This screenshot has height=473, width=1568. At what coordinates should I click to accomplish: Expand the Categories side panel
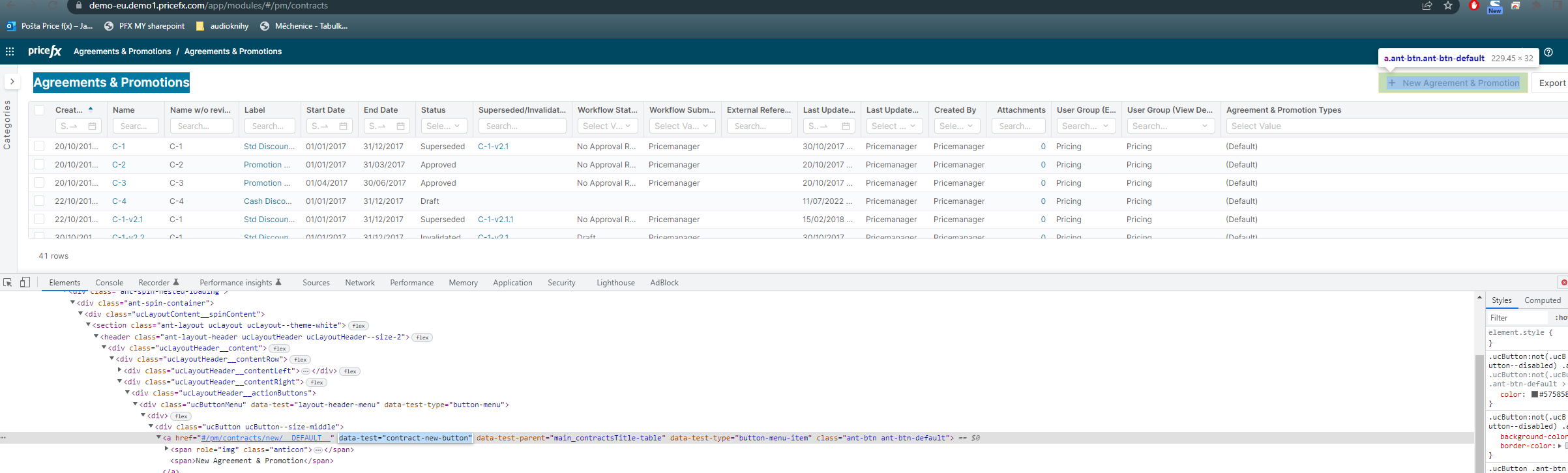click(12, 81)
